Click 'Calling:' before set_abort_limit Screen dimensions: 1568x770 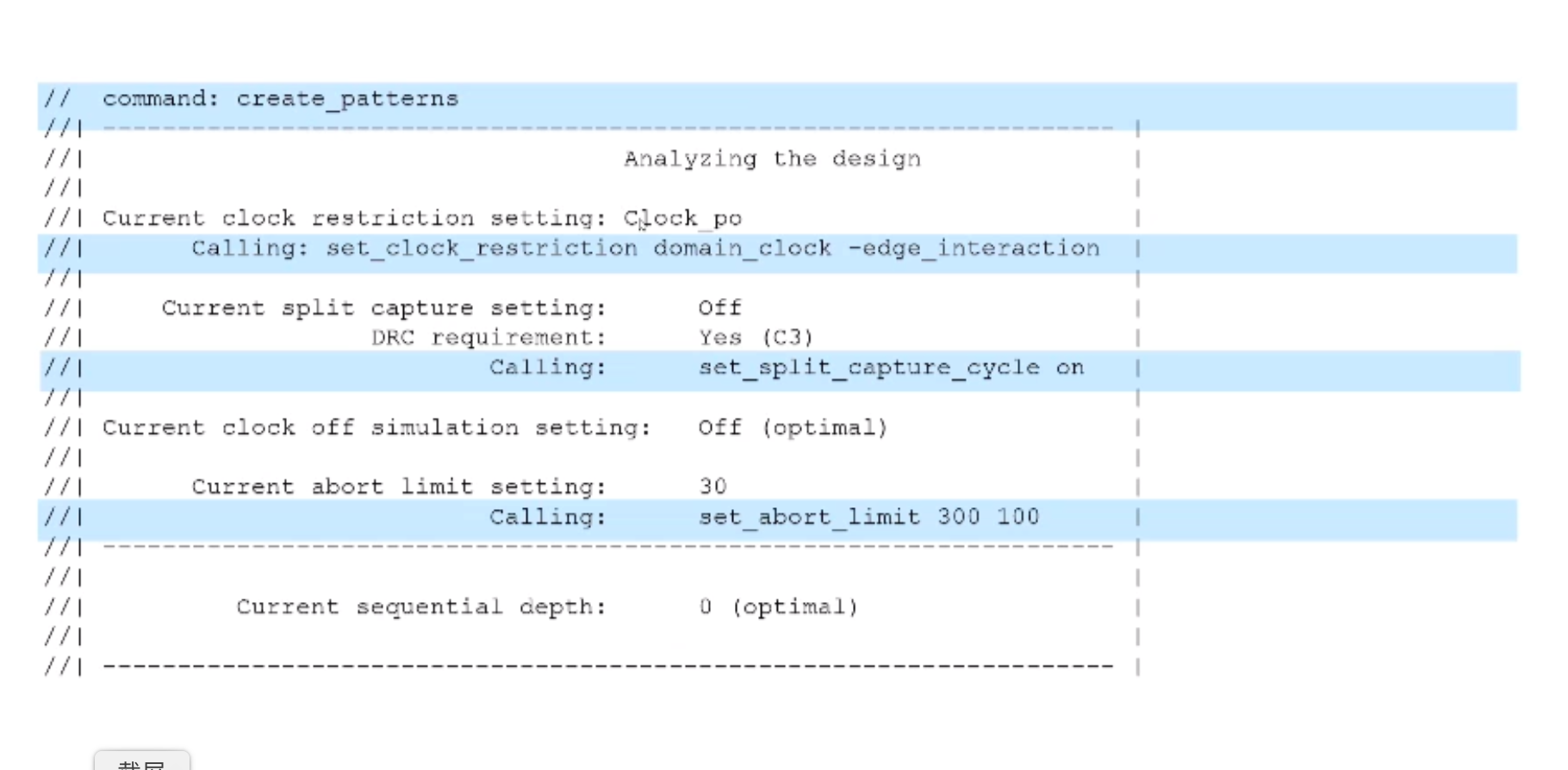[x=548, y=517]
